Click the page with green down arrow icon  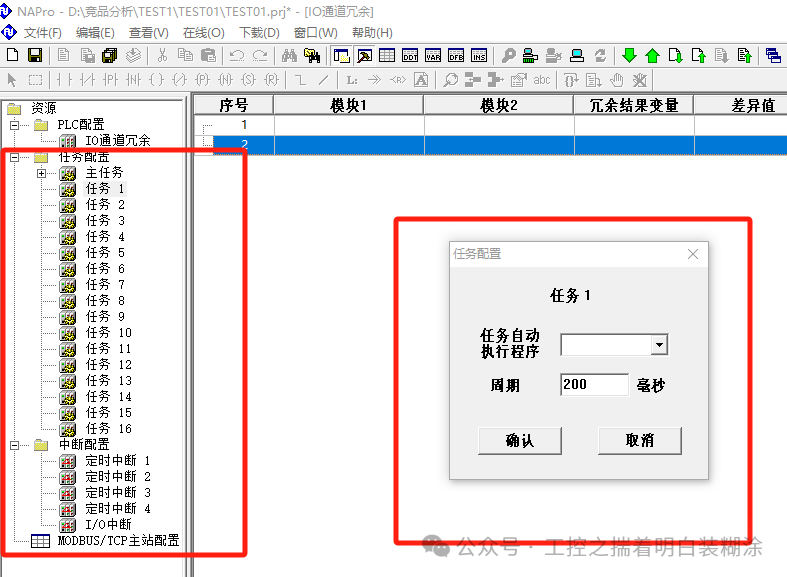(675, 55)
